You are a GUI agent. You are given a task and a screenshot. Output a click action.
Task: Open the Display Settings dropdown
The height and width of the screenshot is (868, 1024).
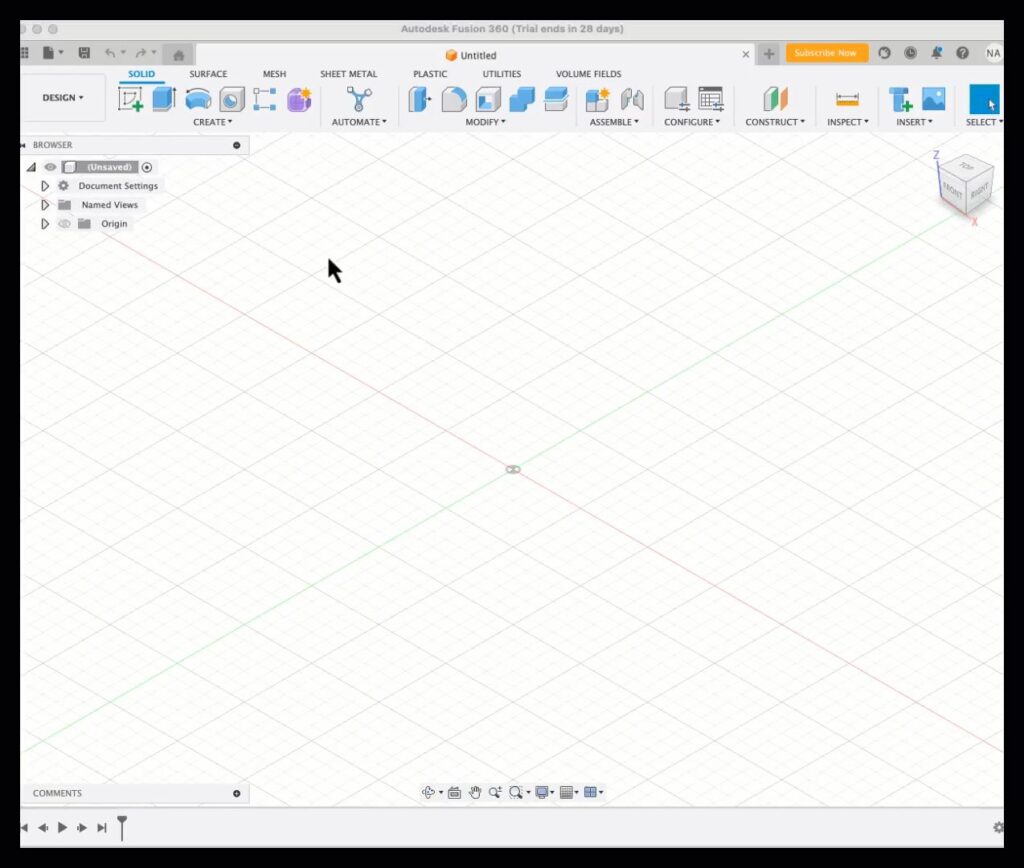[x=544, y=792]
